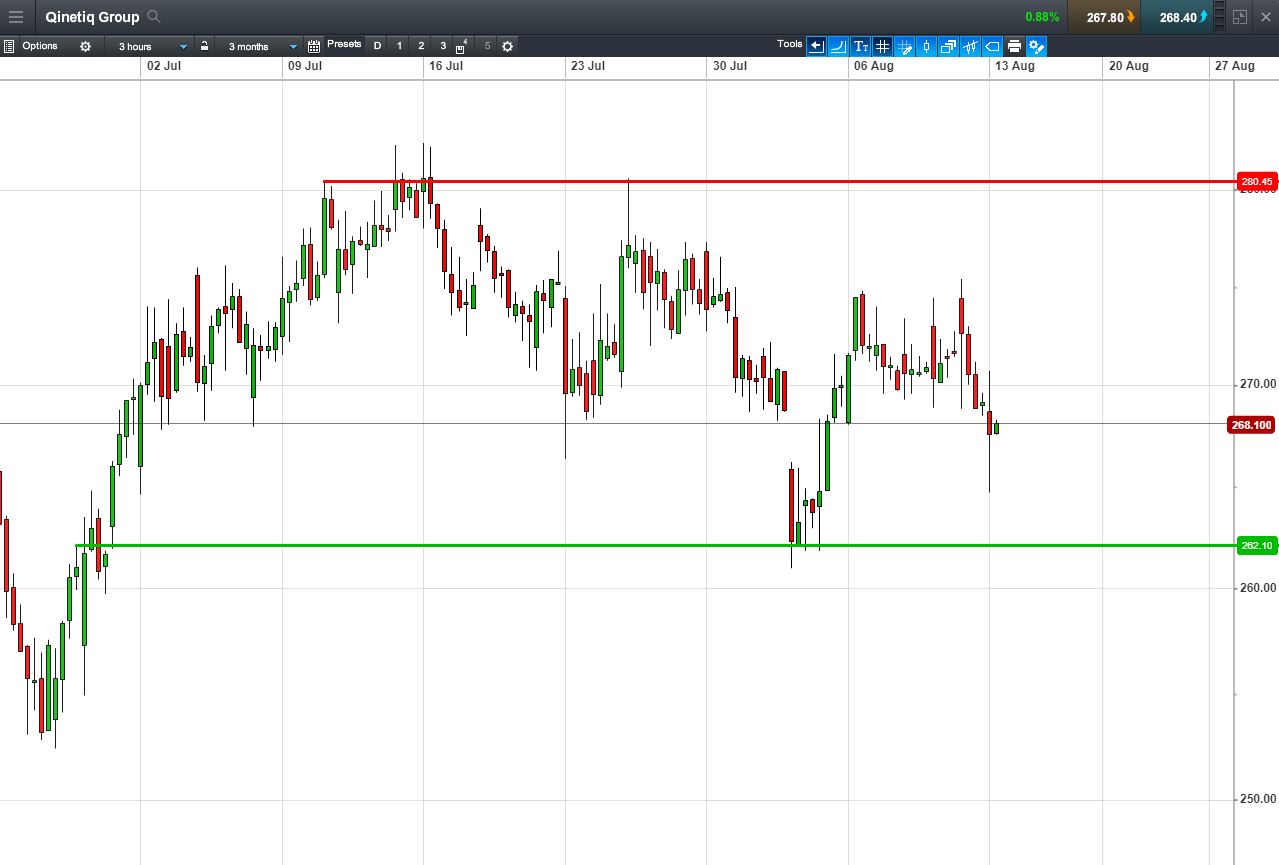Select the green 262.10 support label
The height and width of the screenshot is (865, 1279).
click(1256, 545)
